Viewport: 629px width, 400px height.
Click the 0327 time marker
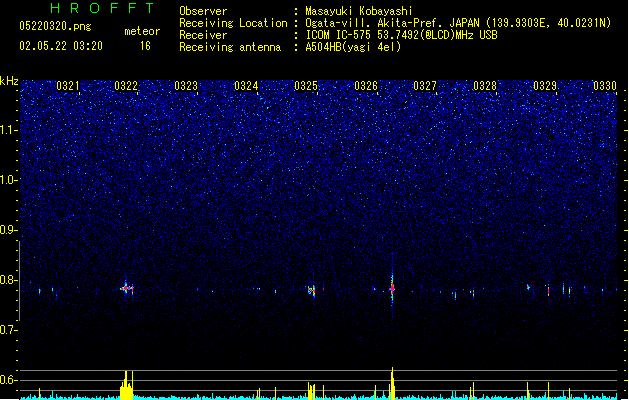coord(425,86)
